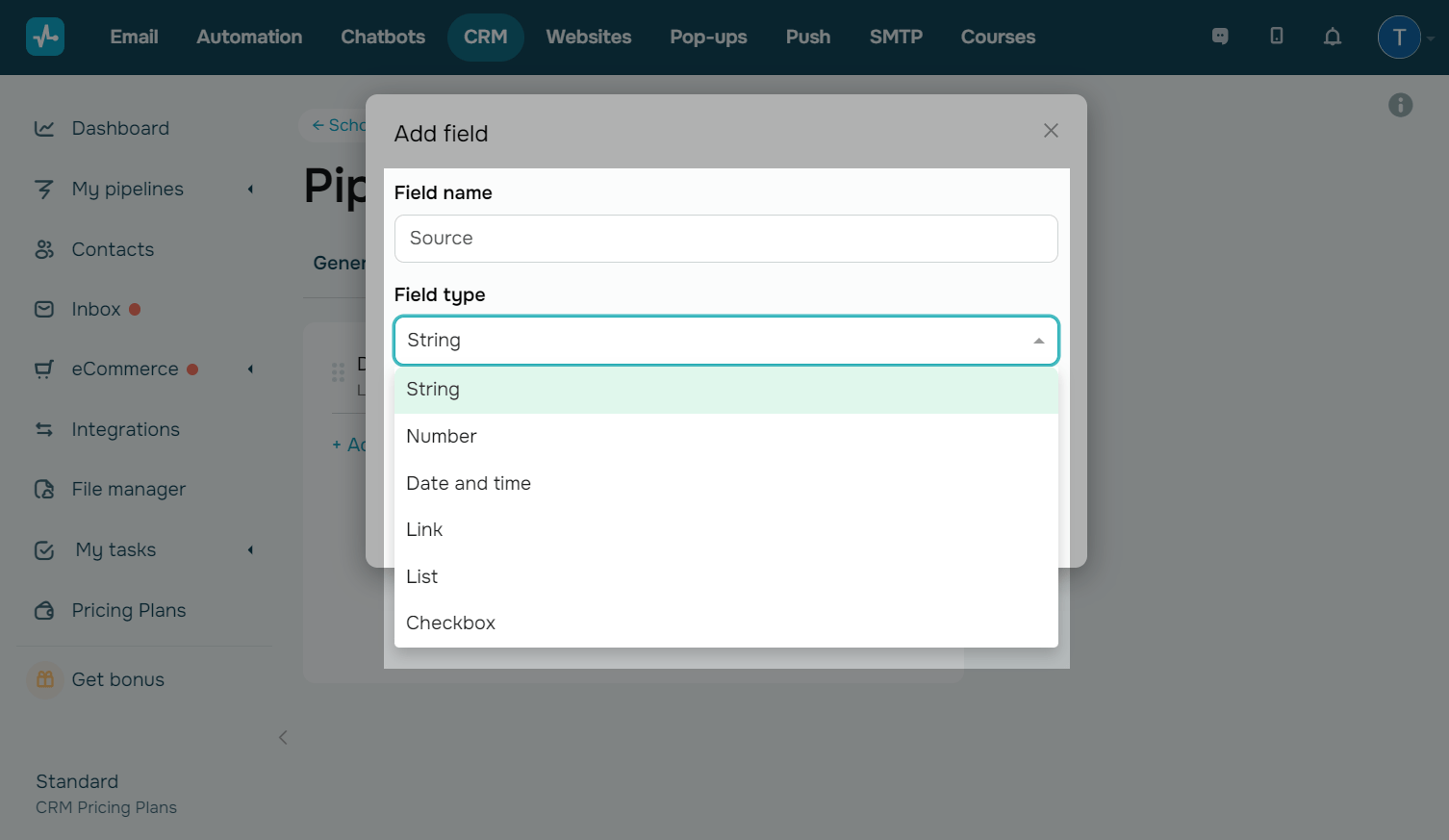Switch to the Automation tab

pos(249,37)
